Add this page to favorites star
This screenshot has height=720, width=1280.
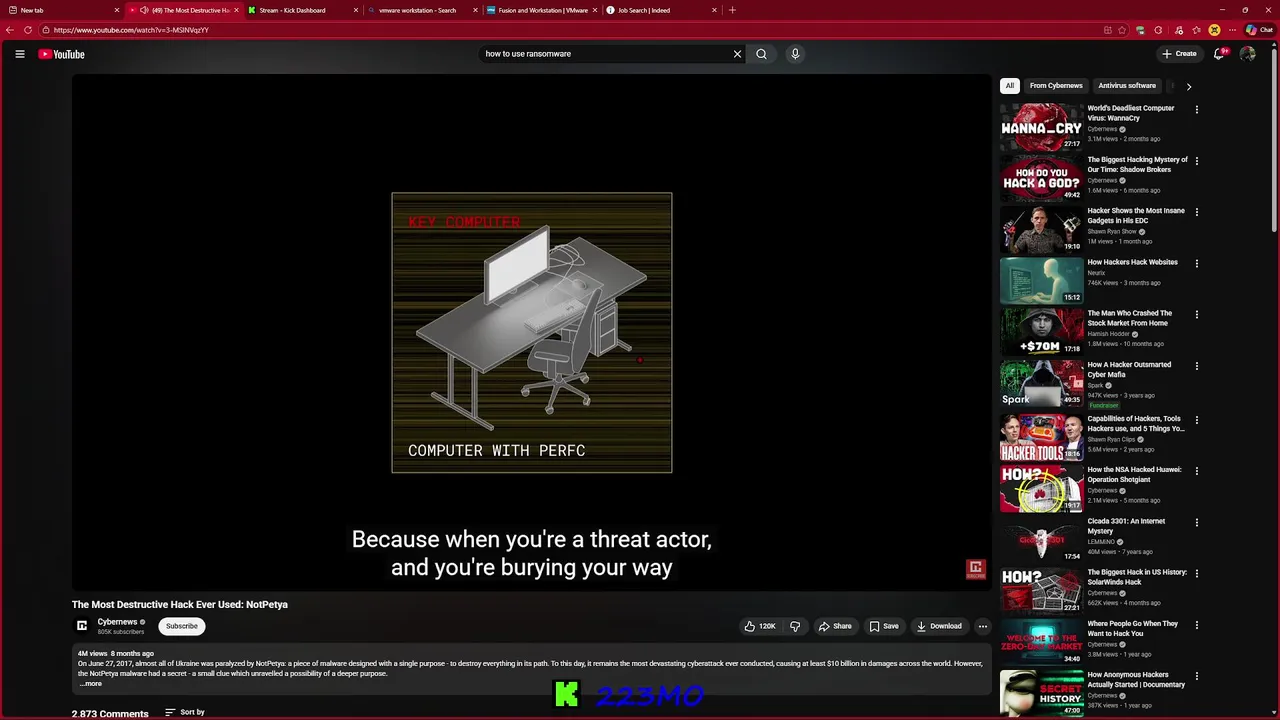click(1123, 30)
